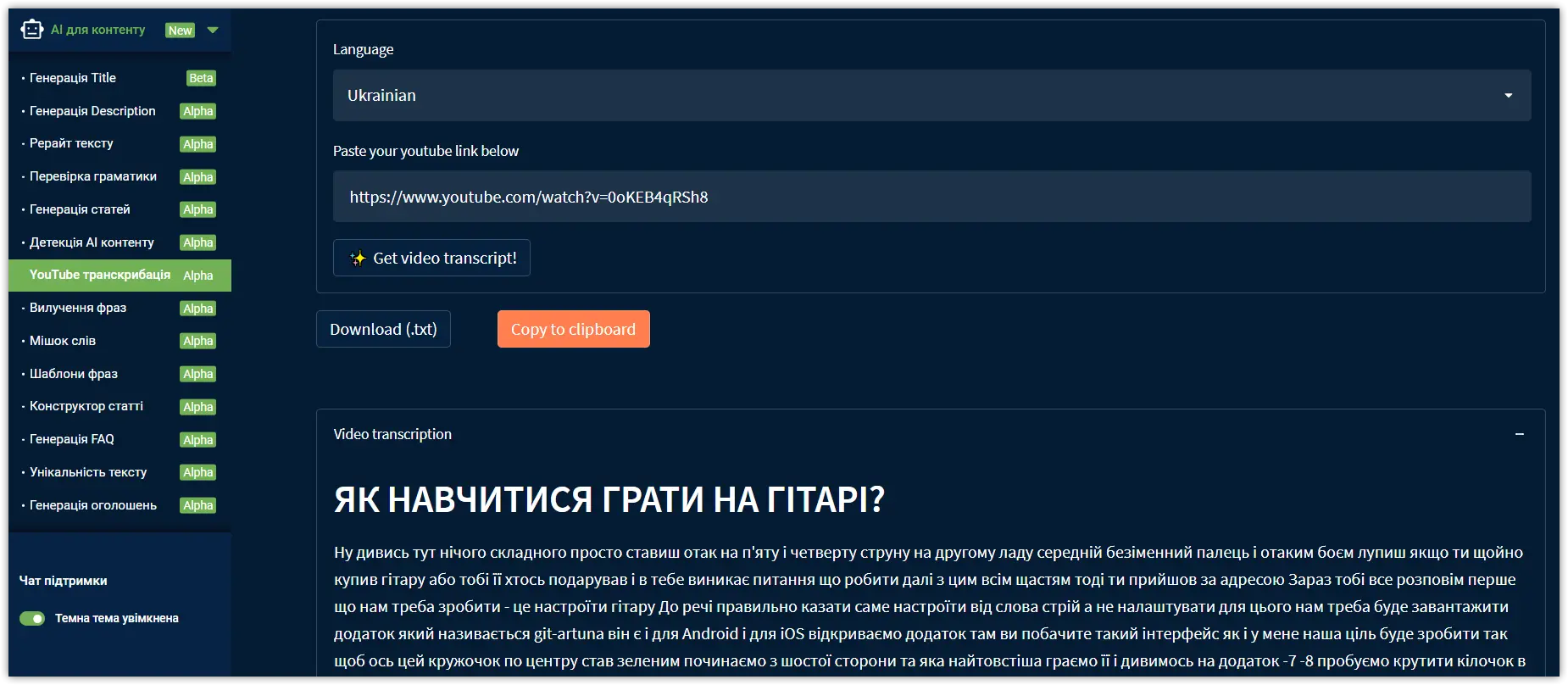Download the transcript as .txt
The width and height of the screenshot is (1568, 685).
pos(383,329)
